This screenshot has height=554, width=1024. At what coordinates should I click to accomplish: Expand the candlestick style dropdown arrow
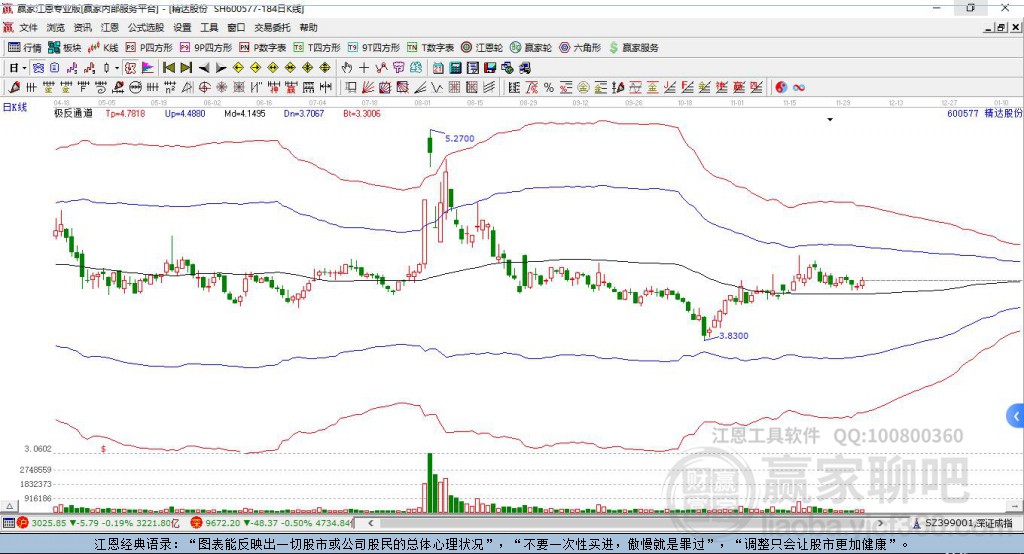click(117, 68)
